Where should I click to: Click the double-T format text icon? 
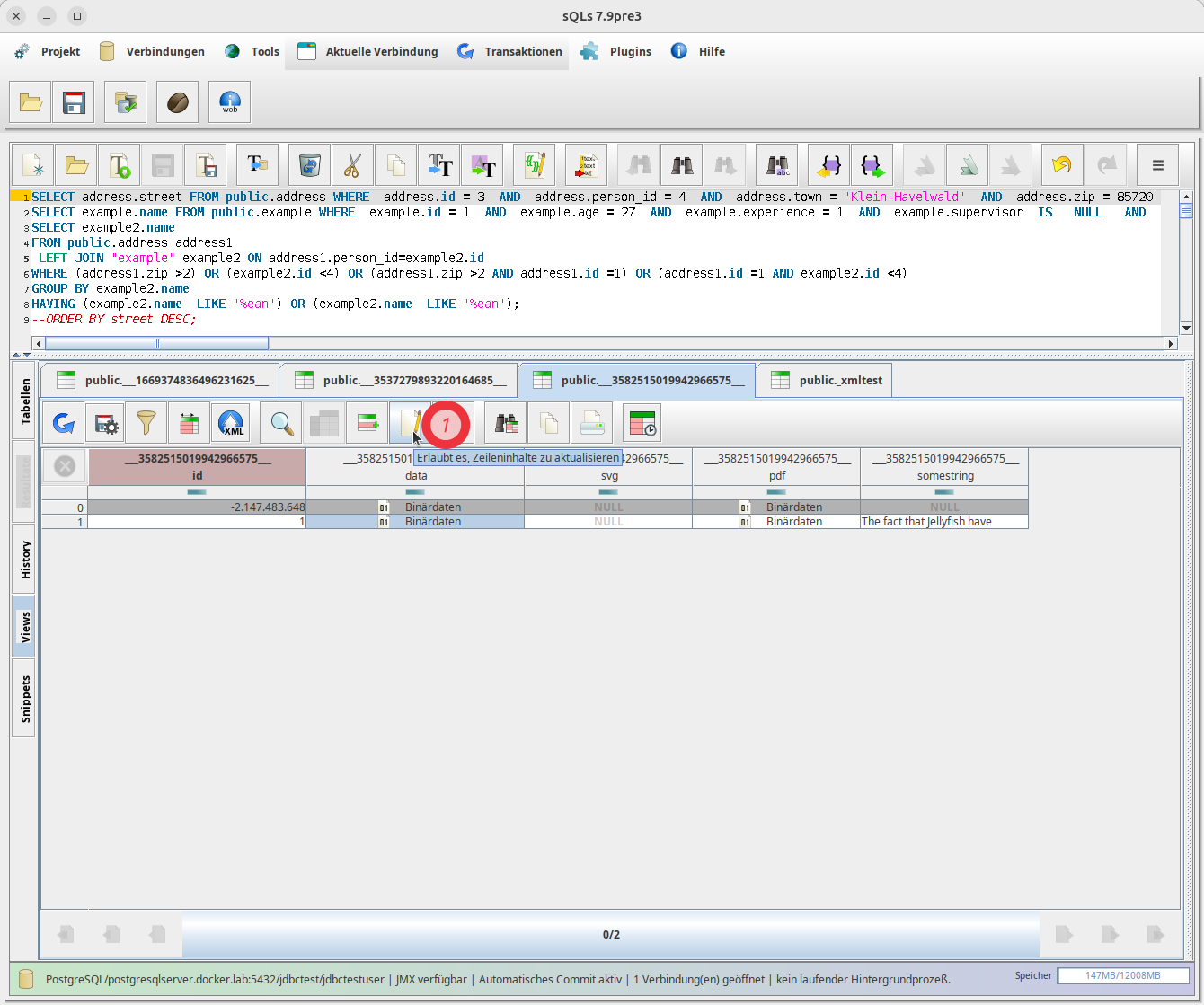[439, 165]
